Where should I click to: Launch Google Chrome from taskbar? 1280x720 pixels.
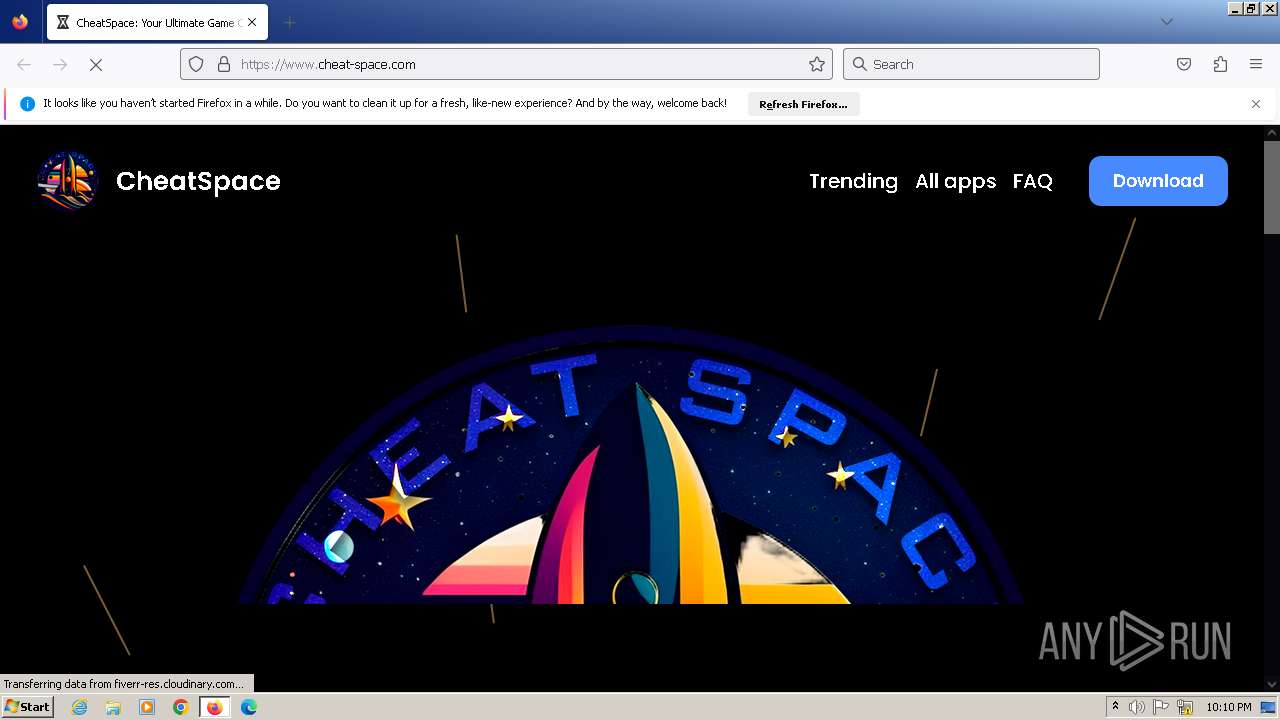(181, 707)
